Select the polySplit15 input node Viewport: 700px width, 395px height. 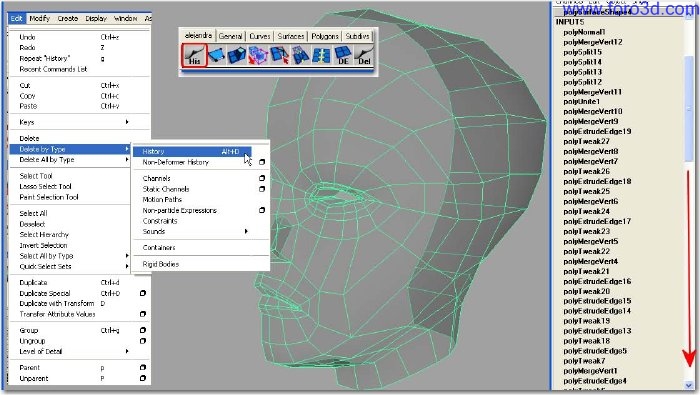[x=582, y=52]
